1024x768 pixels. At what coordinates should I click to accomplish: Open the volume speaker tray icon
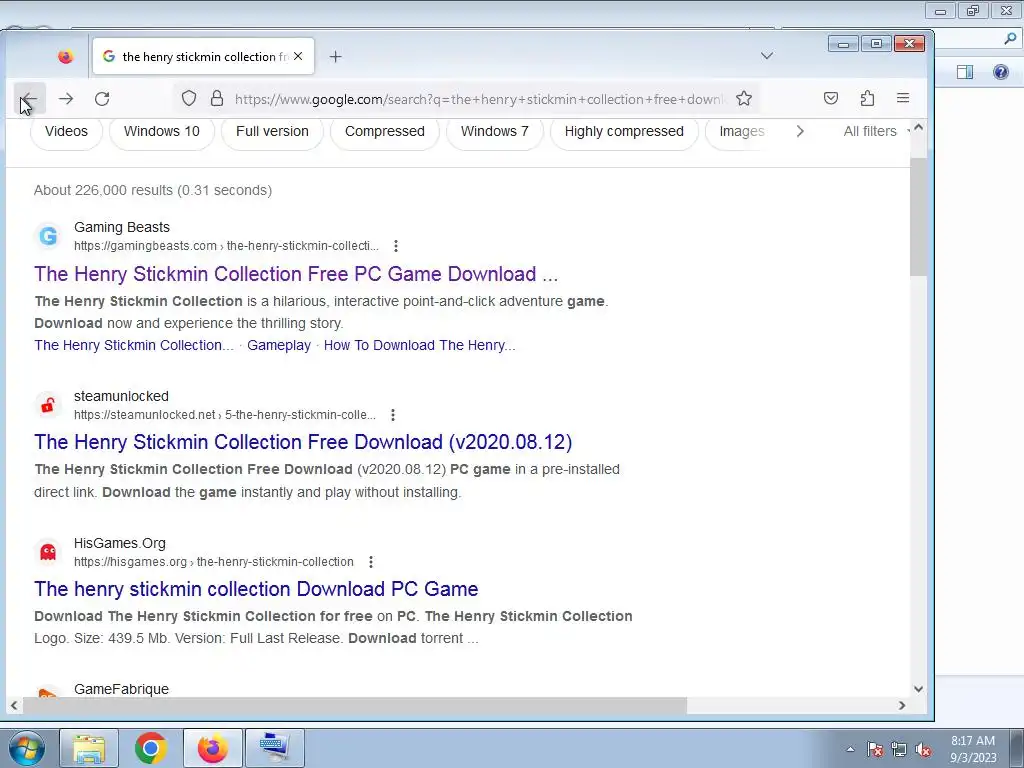[x=923, y=749]
